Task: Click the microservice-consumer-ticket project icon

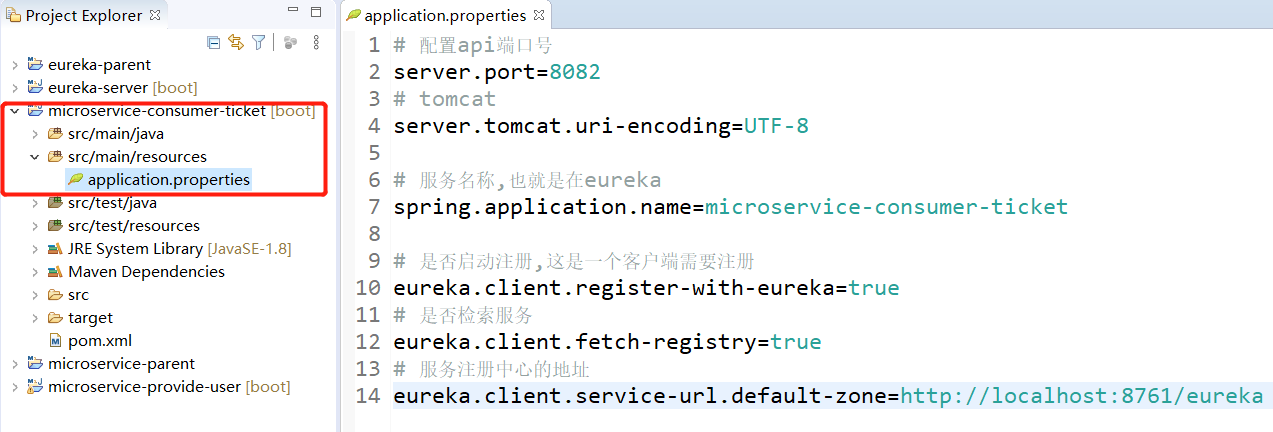Action: (x=35, y=111)
